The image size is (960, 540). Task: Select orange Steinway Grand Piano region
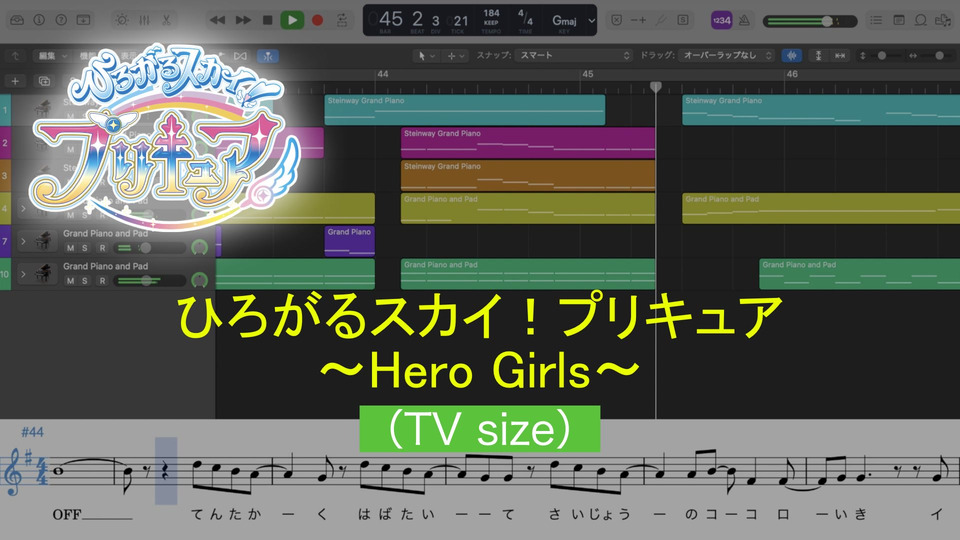click(528, 175)
